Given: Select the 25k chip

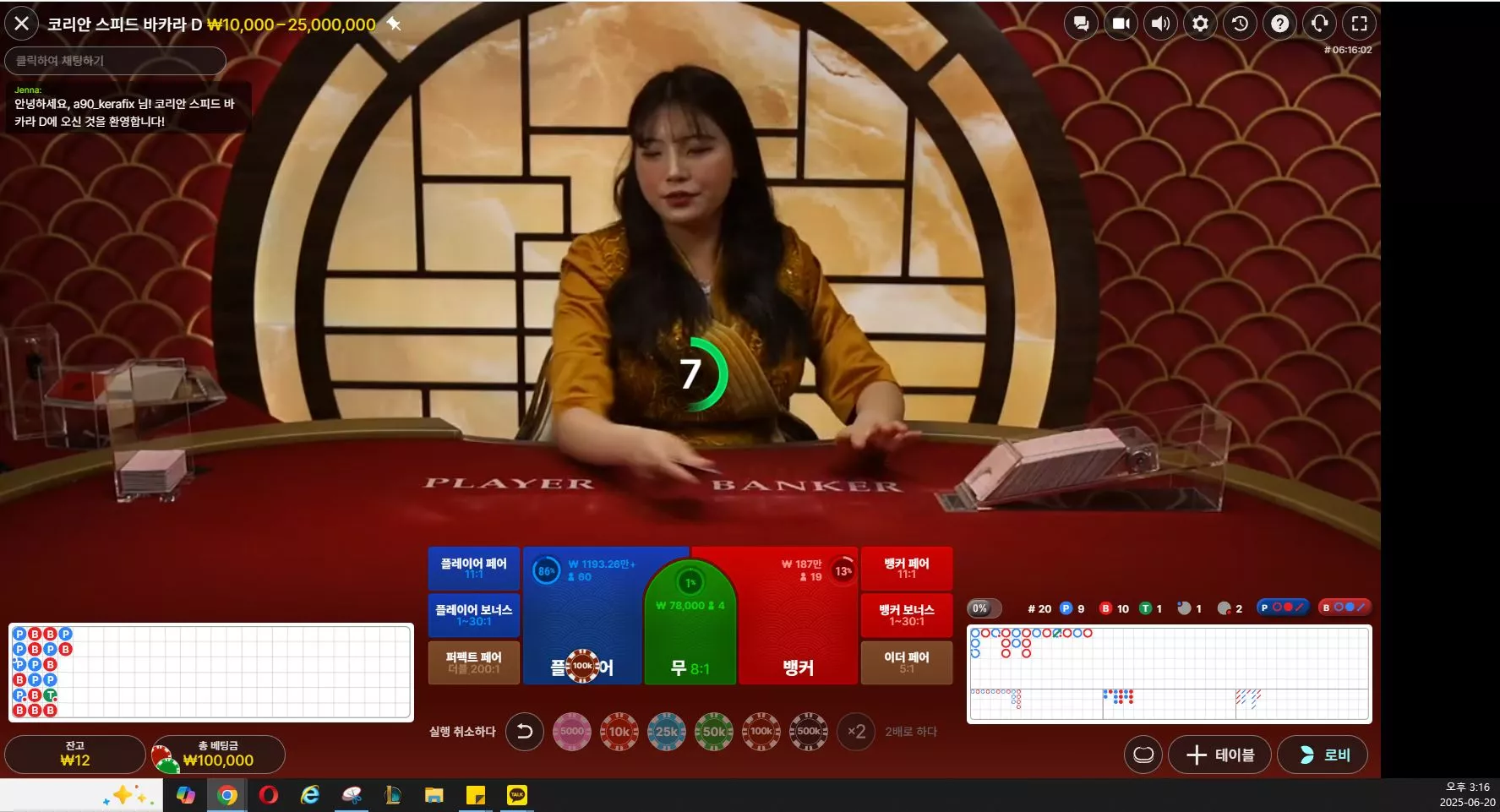Looking at the screenshot, I should [x=667, y=732].
